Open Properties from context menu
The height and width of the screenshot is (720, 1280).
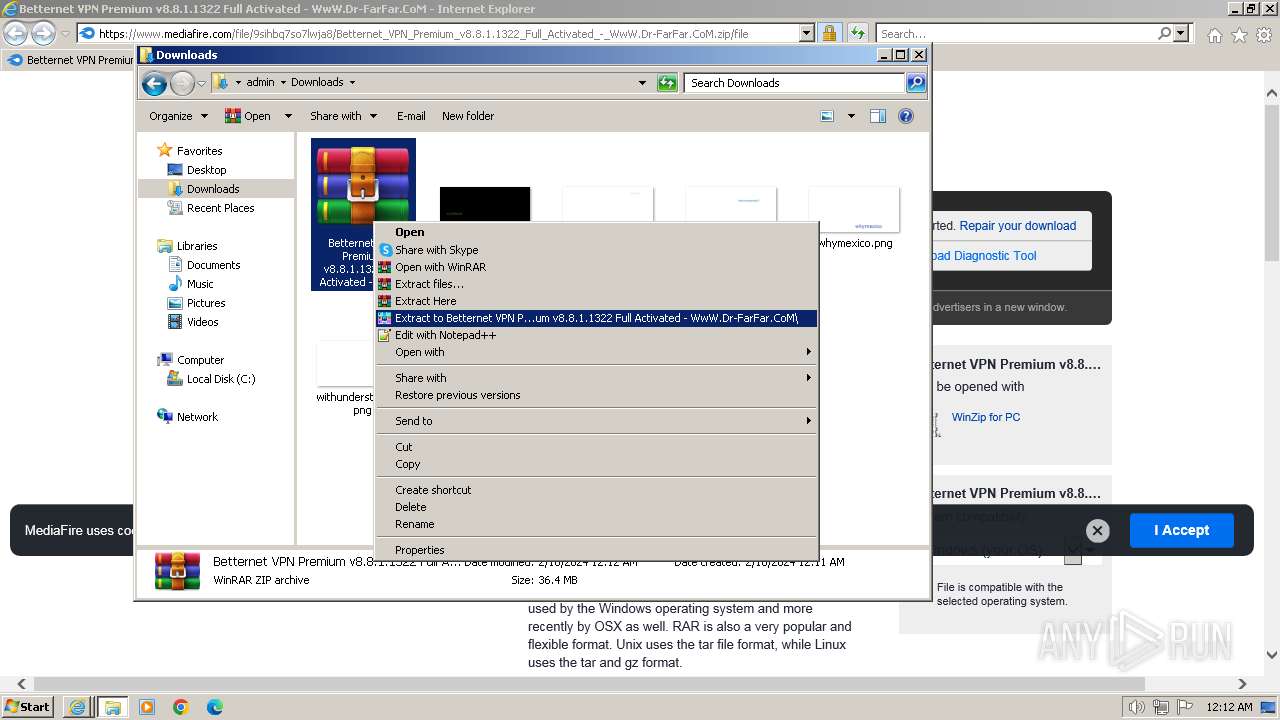tap(419, 550)
